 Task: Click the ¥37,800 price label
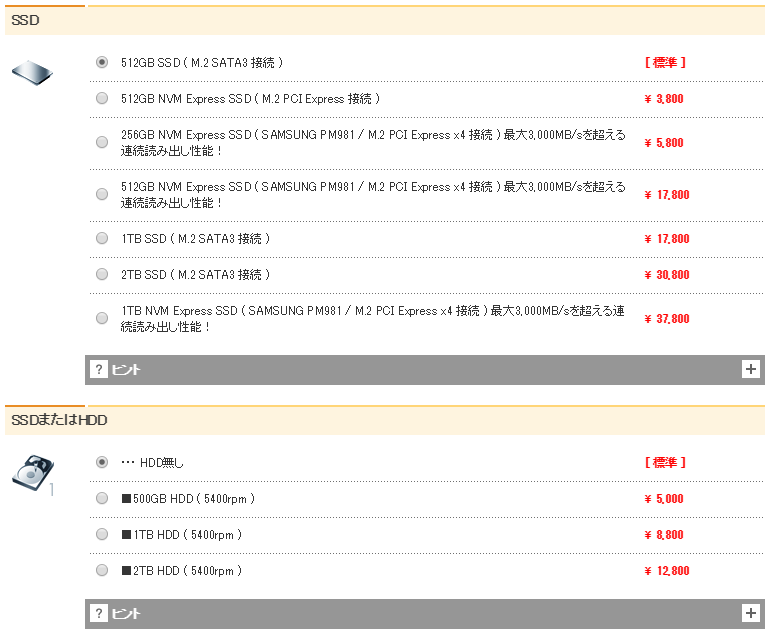[666, 319]
